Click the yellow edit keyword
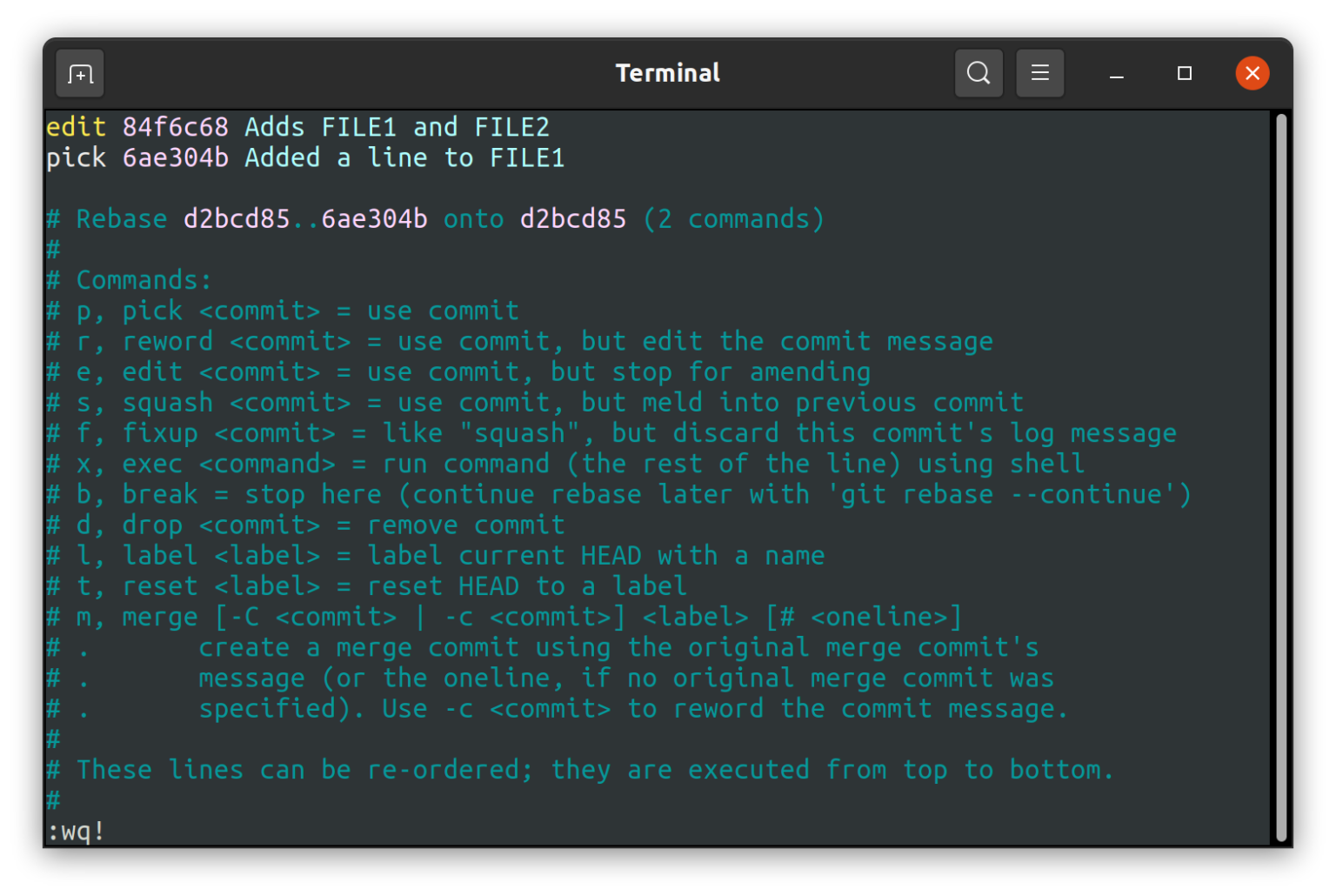 point(77,127)
